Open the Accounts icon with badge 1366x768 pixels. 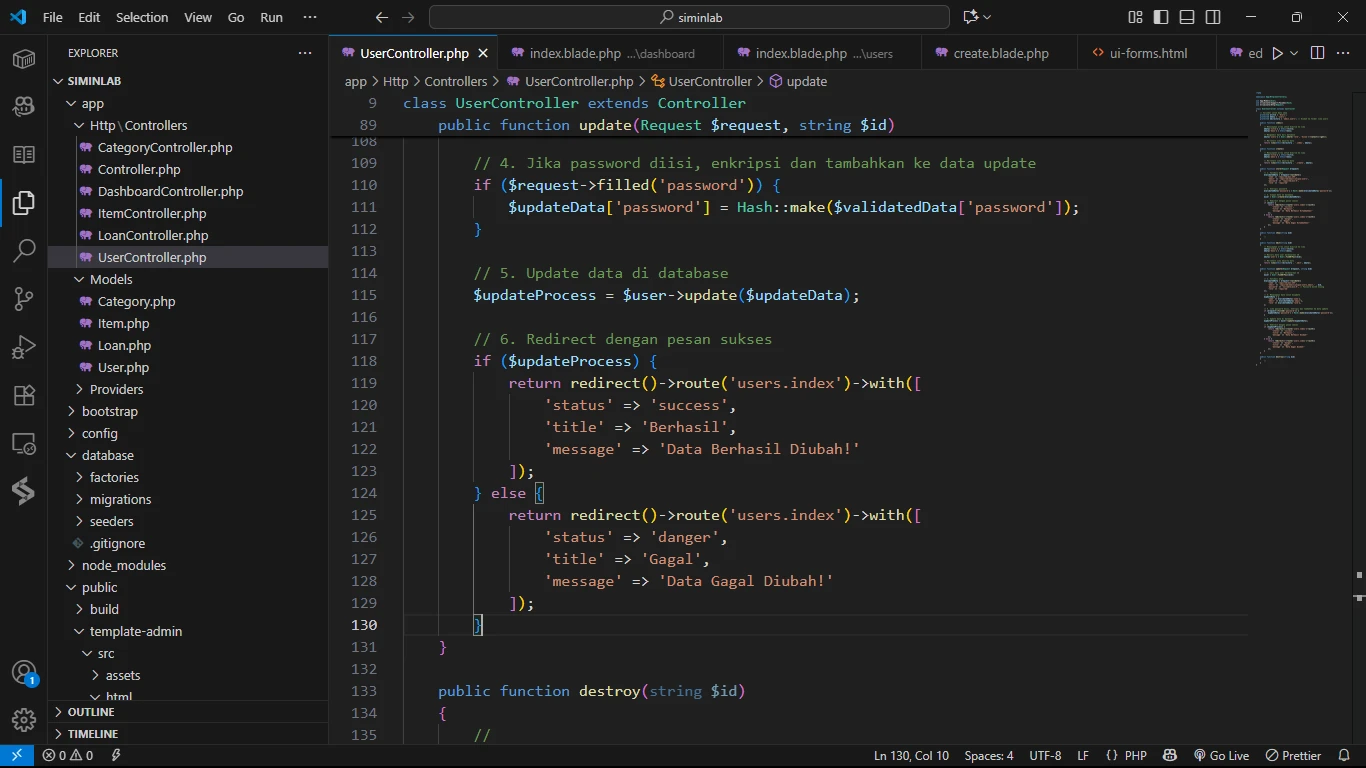click(24, 673)
